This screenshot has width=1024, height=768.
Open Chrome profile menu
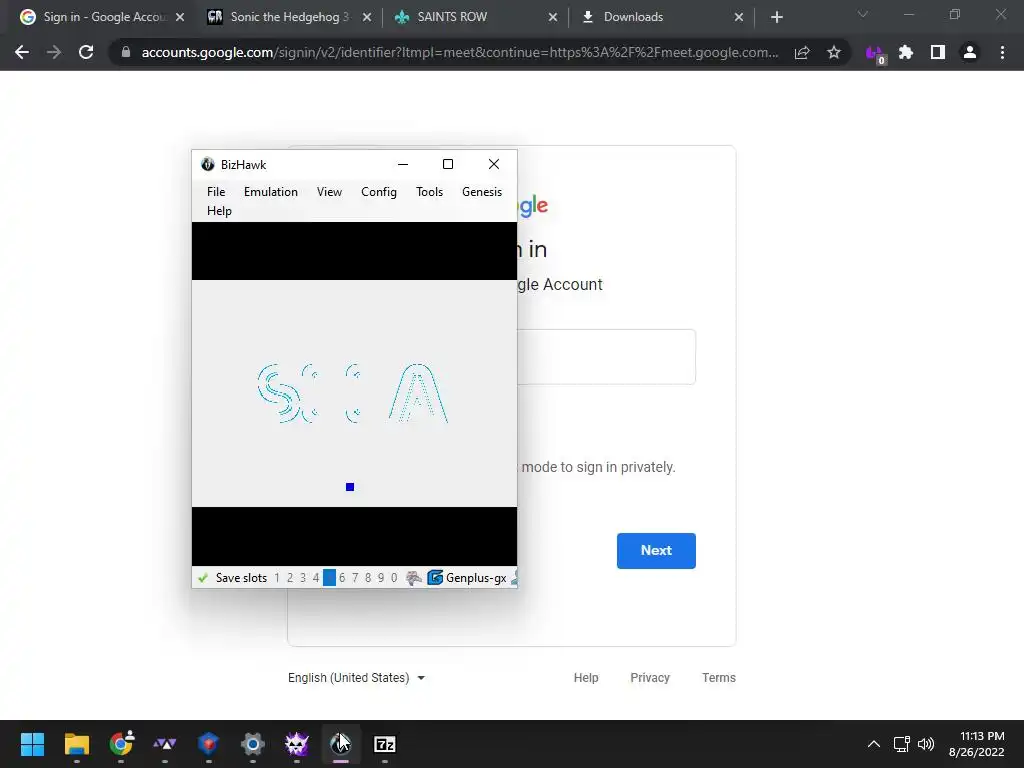[x=970, y=52]
